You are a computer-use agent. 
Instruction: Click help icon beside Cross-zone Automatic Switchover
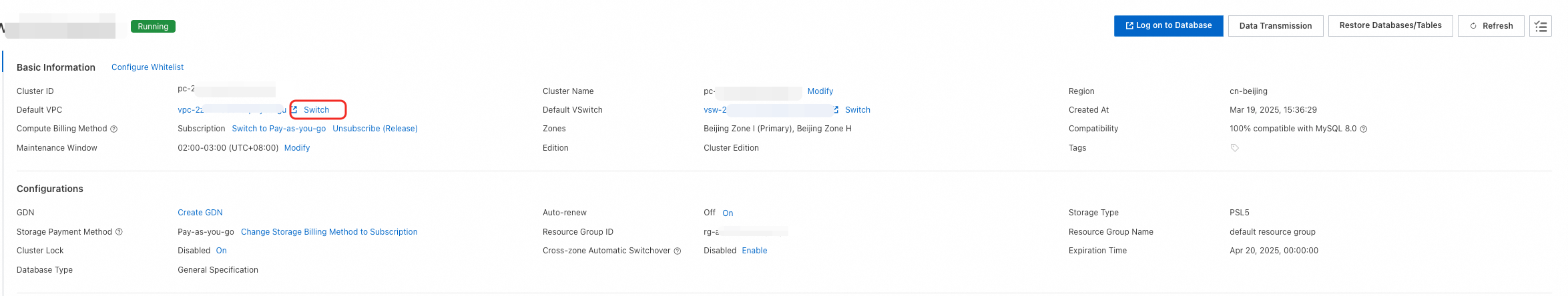pyautogui.click(x=678, y=251)
